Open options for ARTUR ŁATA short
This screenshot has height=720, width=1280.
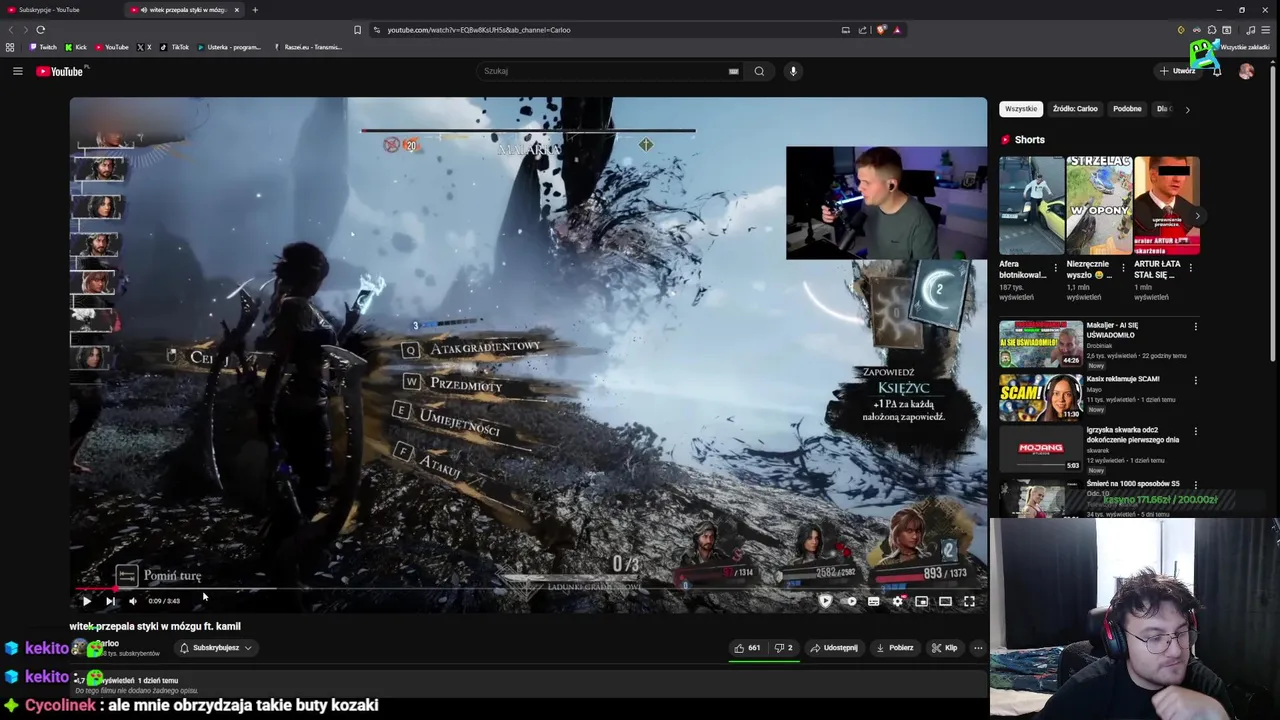(1190, 268)
